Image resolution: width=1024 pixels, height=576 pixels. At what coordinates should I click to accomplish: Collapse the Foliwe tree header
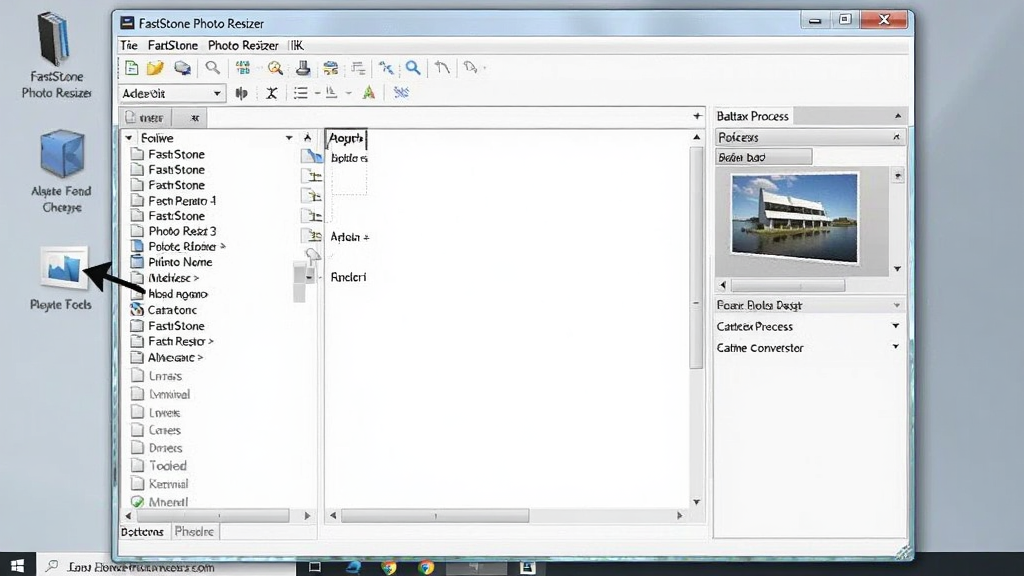pos(129,138)
